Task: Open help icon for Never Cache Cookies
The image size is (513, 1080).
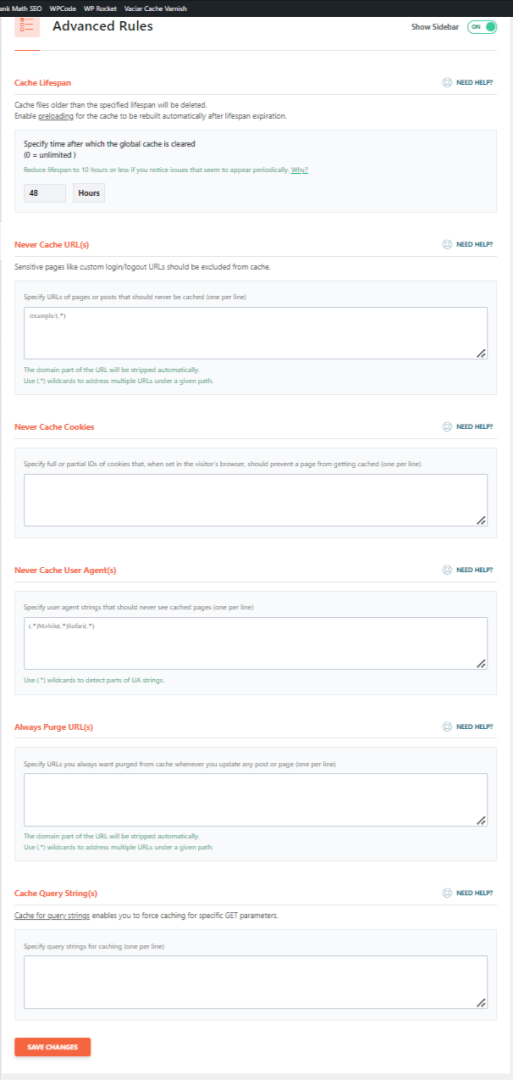Action: [446, 426]
